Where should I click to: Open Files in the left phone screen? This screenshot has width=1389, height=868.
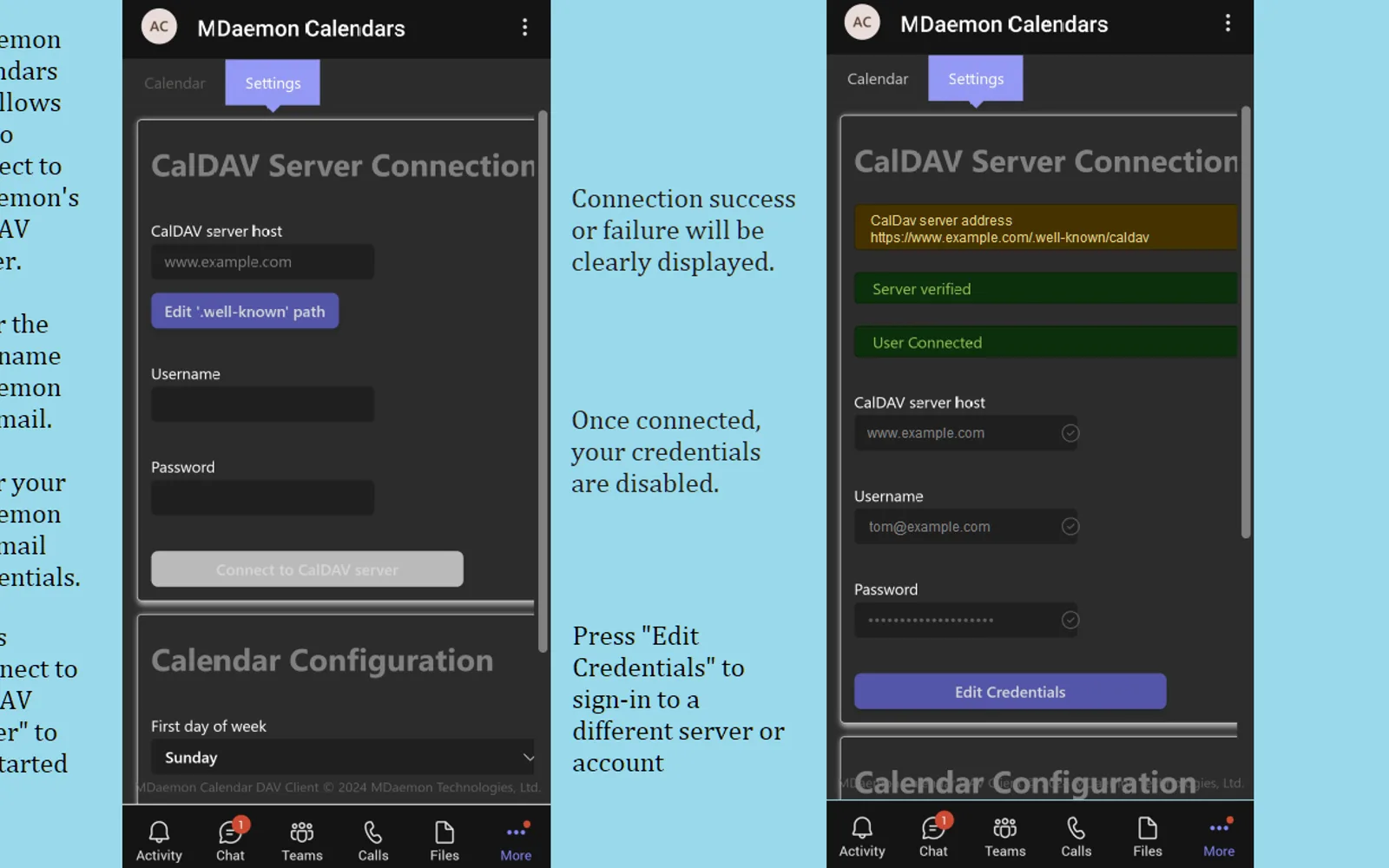click(x=444, y=840)
